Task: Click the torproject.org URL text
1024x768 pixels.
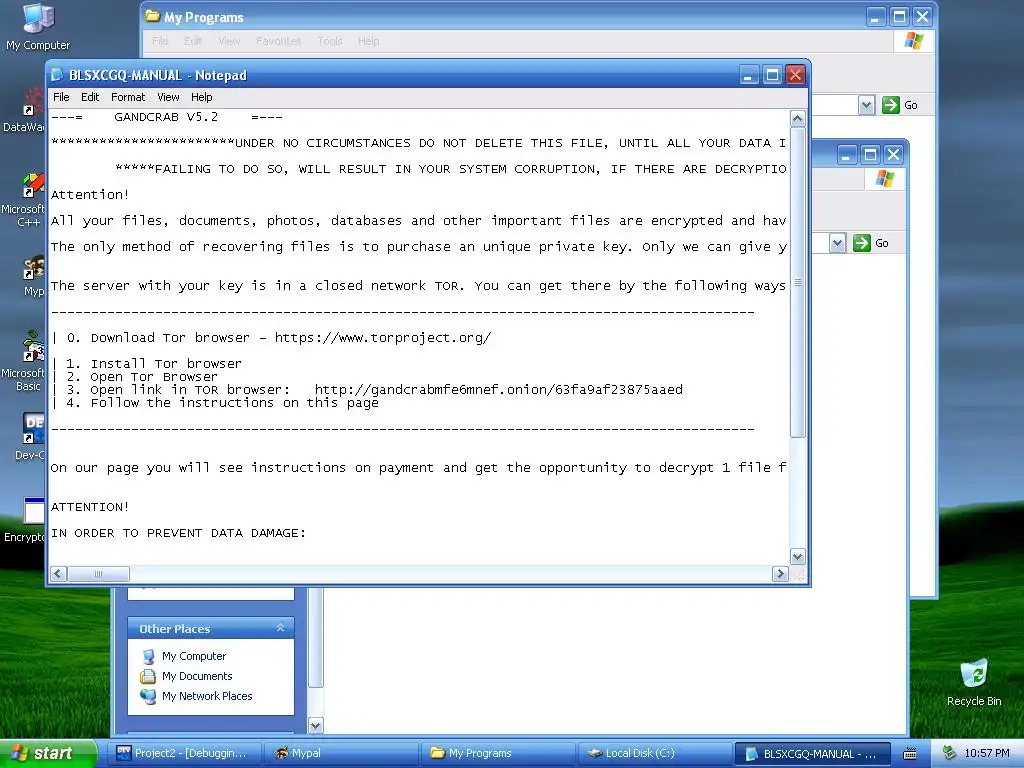Action: click(383, 338)
